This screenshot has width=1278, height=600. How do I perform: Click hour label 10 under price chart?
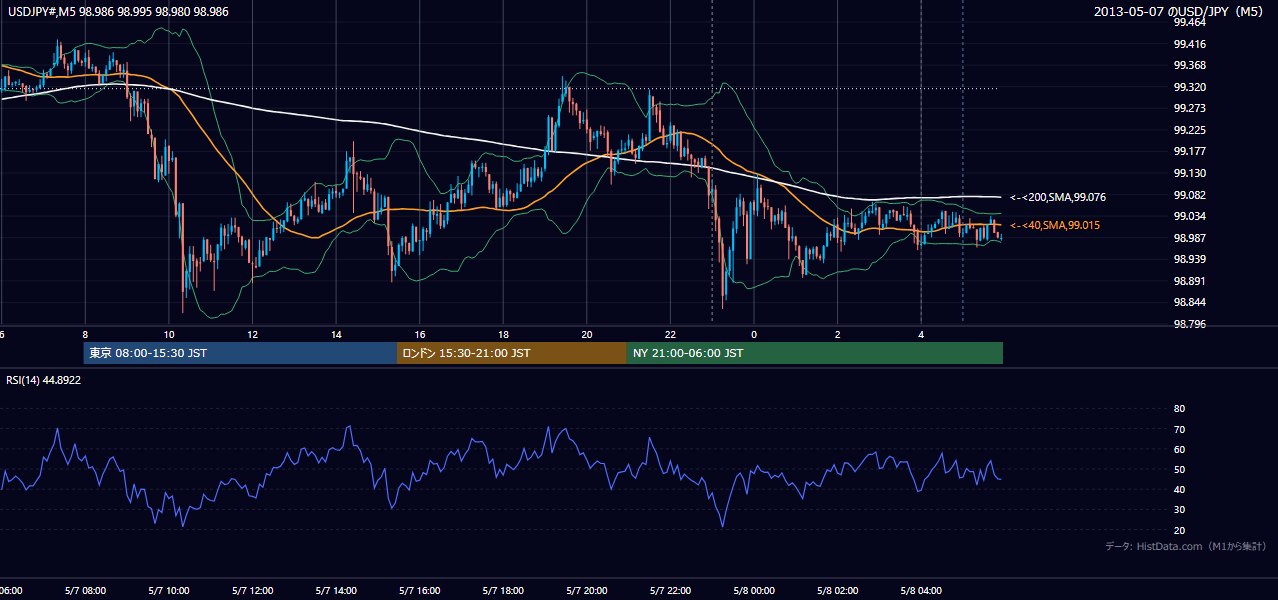point(169,335)
